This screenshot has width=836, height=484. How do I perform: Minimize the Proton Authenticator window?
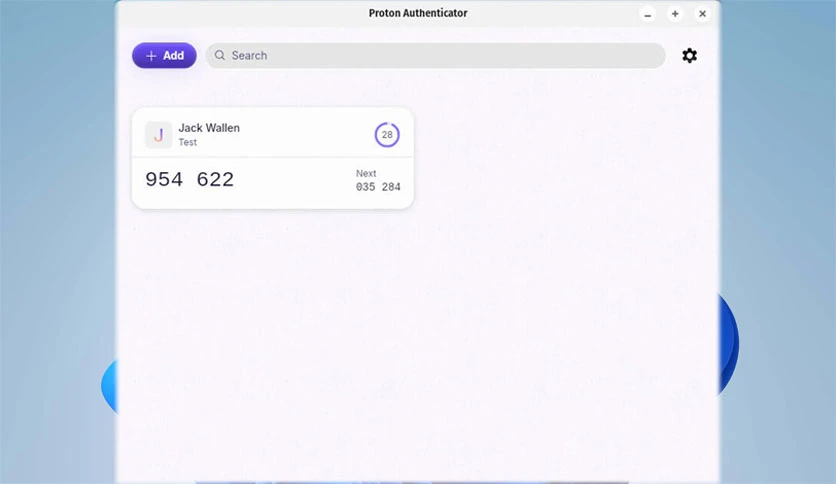click(x=648, y=14)
